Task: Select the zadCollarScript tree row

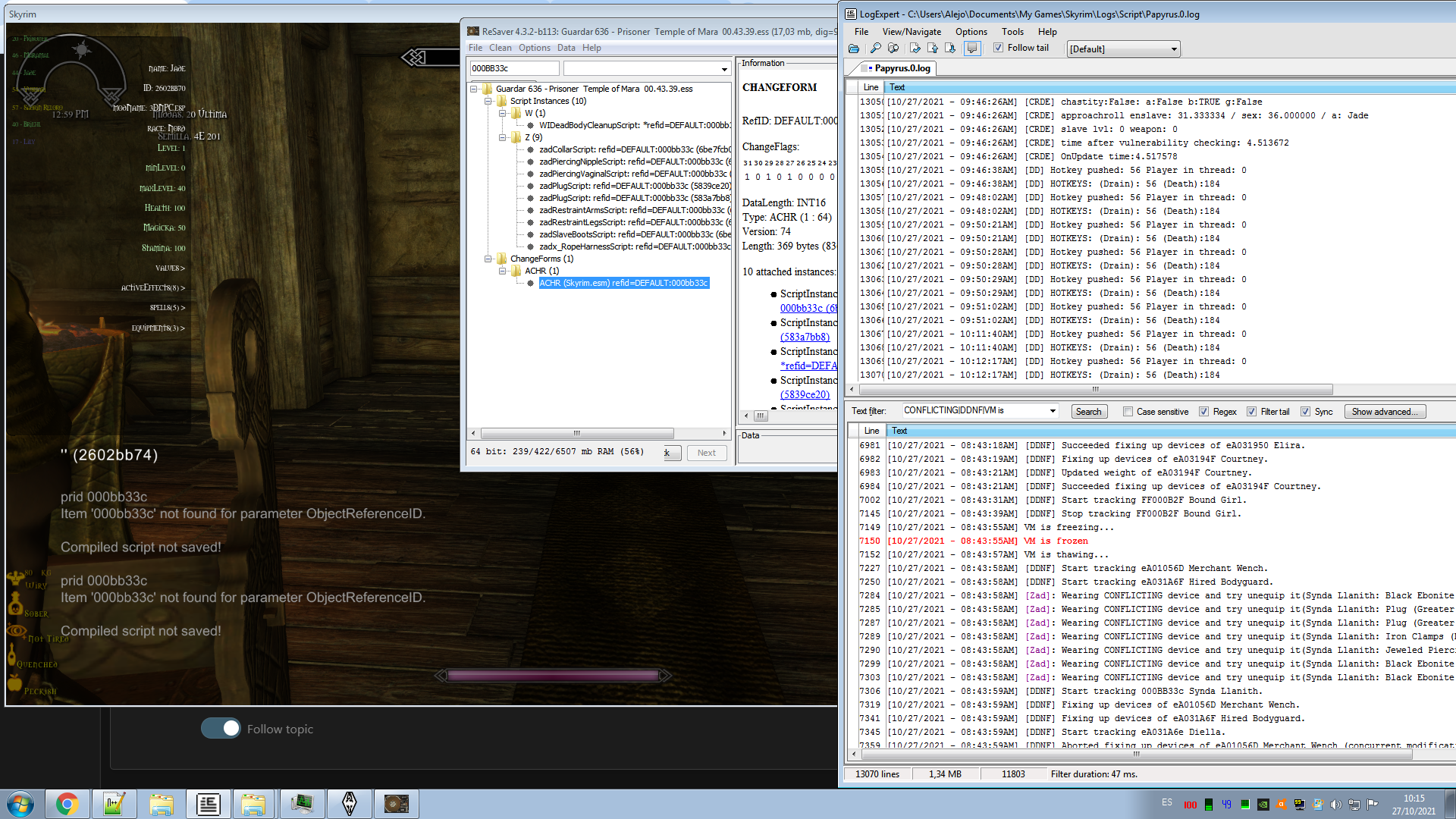Action: [x=635, y=149]
